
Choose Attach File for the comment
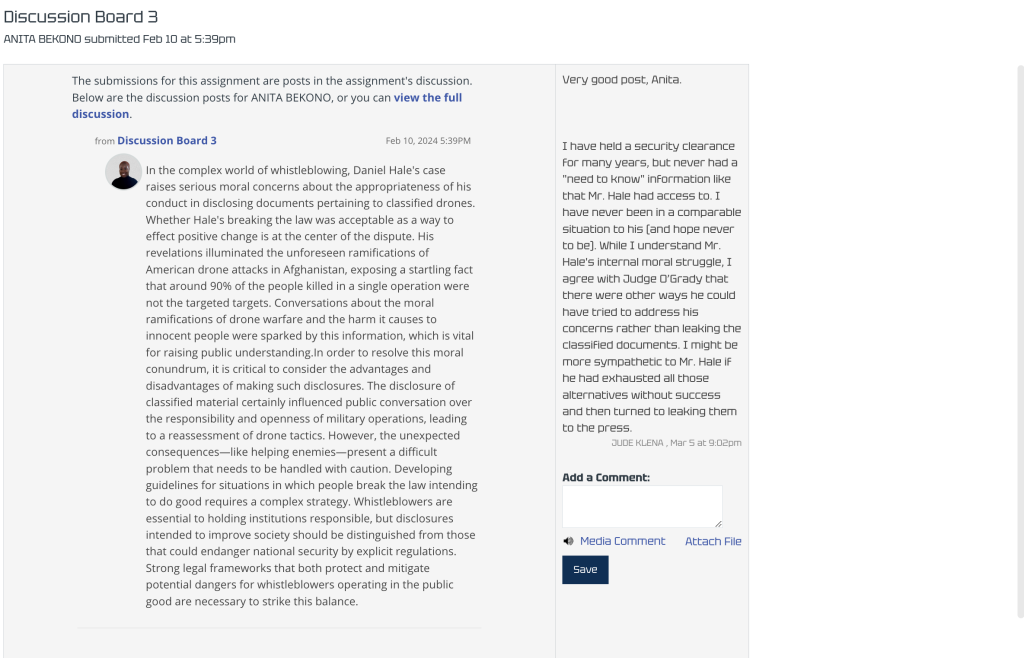tap(713, 541)
